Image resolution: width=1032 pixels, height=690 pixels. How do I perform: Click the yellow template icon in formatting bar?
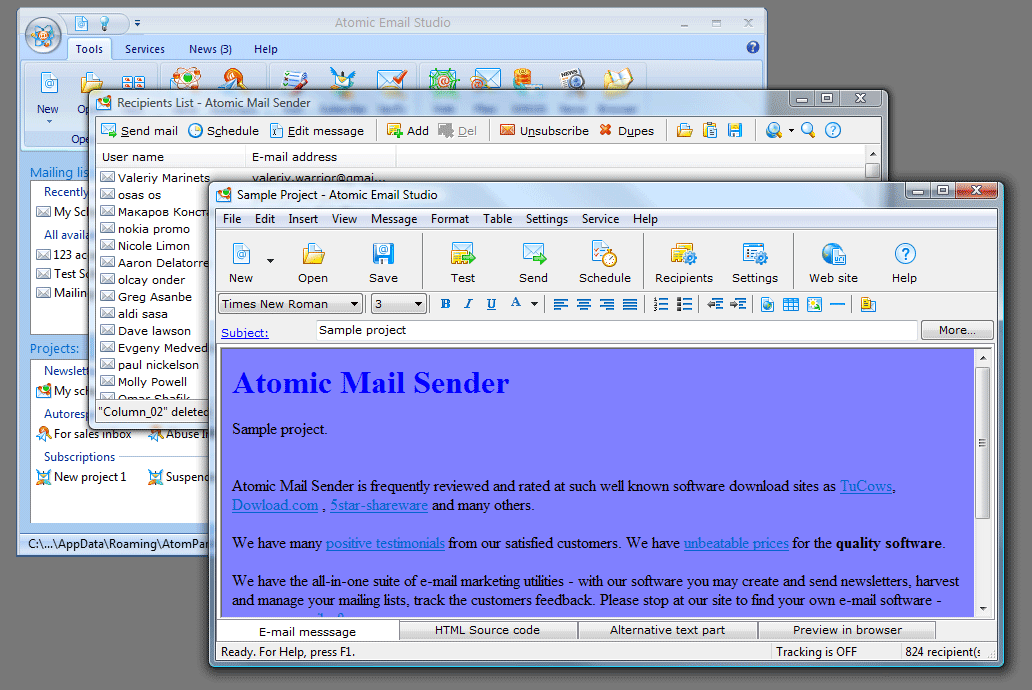868,304
